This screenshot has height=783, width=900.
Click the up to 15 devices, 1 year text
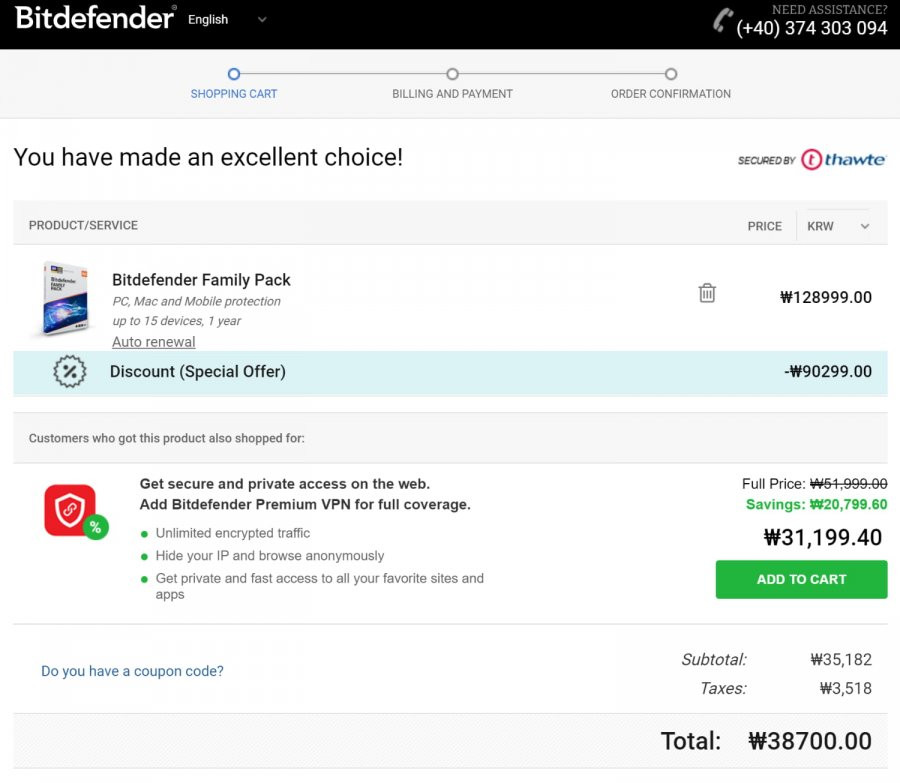177,321
